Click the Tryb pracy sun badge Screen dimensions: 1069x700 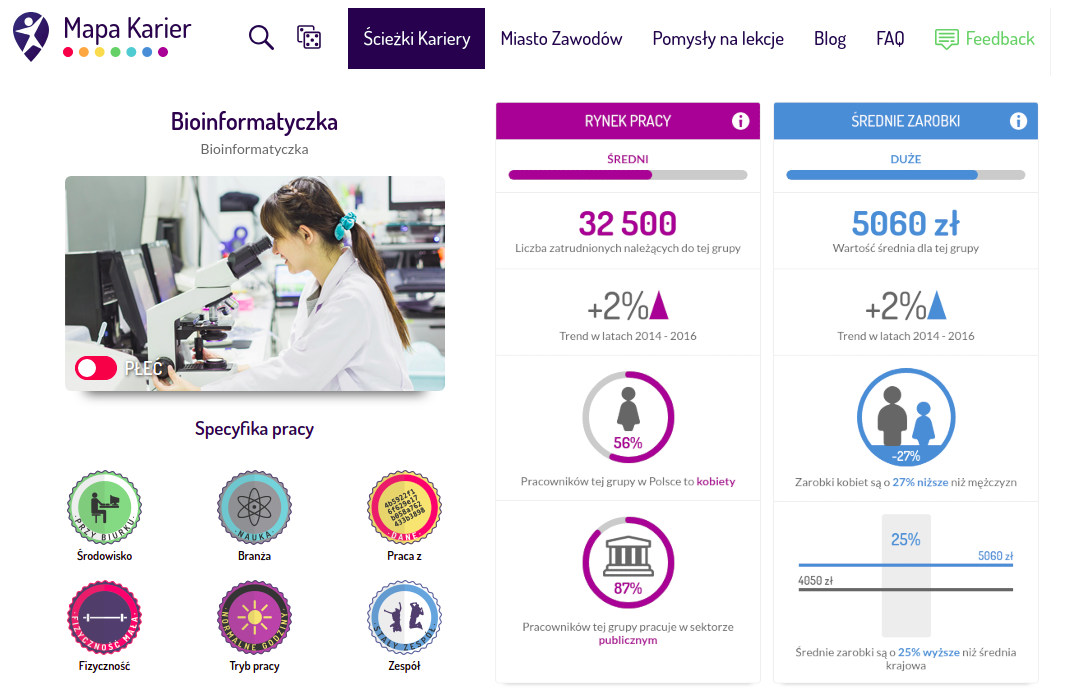coord(255,617)
